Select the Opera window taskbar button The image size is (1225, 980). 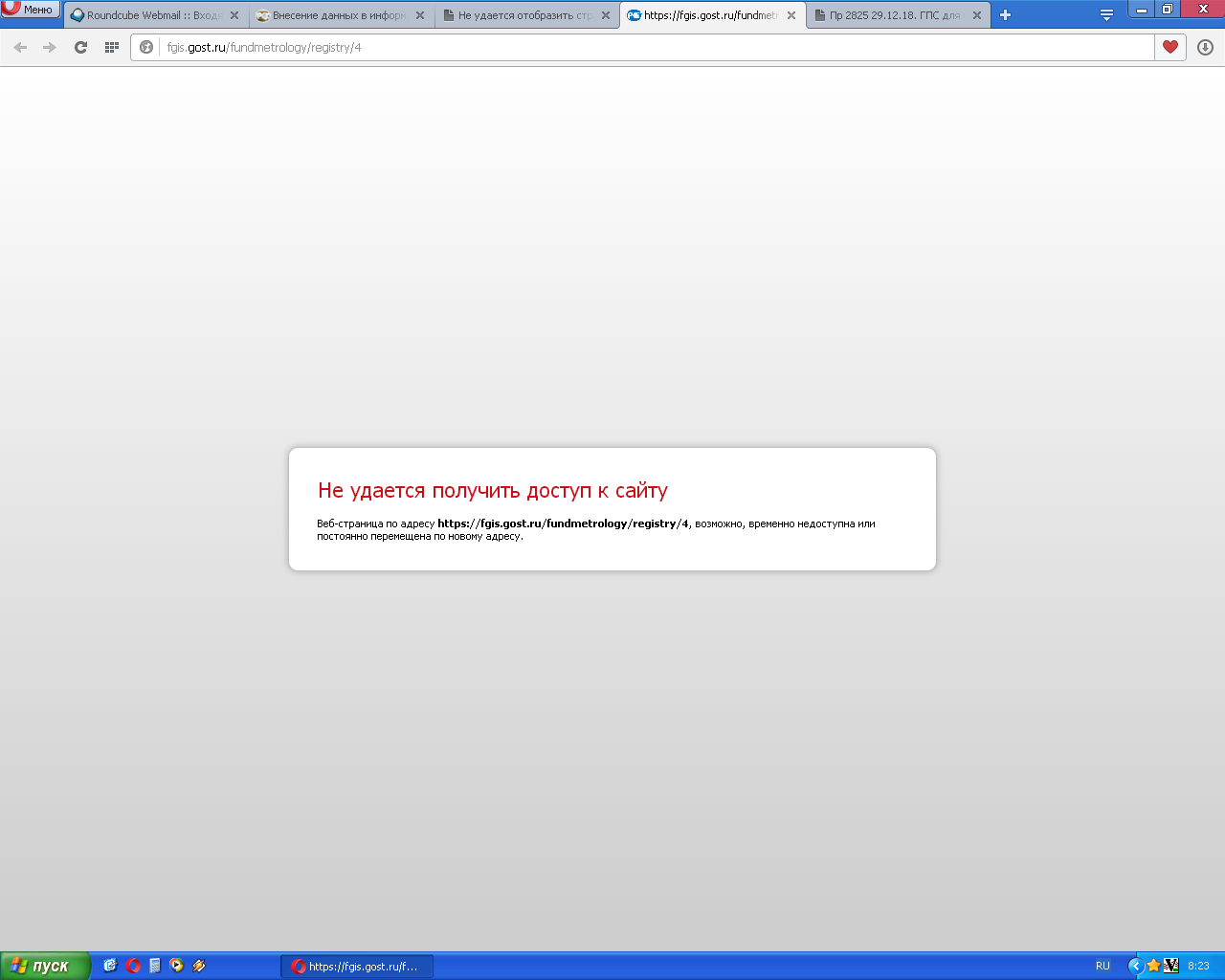356,966
